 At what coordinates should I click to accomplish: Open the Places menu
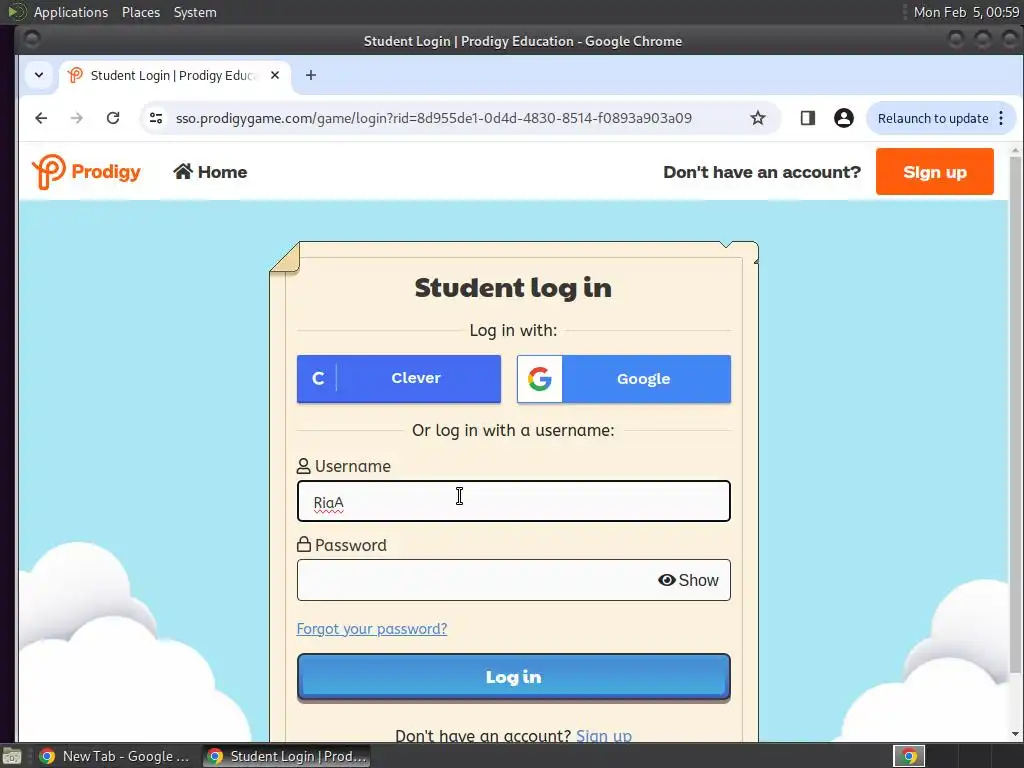(x=141, y=12)
